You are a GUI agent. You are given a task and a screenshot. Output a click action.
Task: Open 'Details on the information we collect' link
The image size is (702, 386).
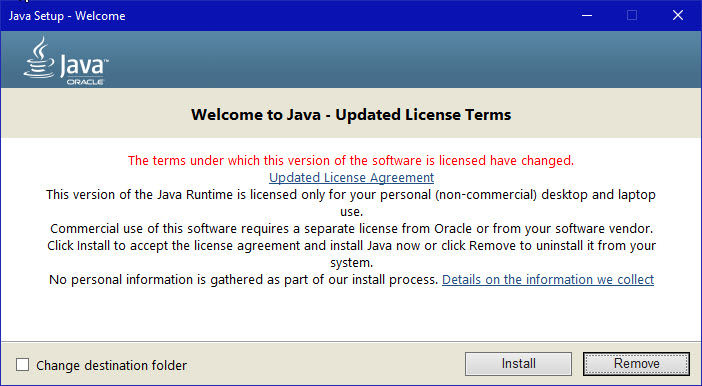[548, 279]
